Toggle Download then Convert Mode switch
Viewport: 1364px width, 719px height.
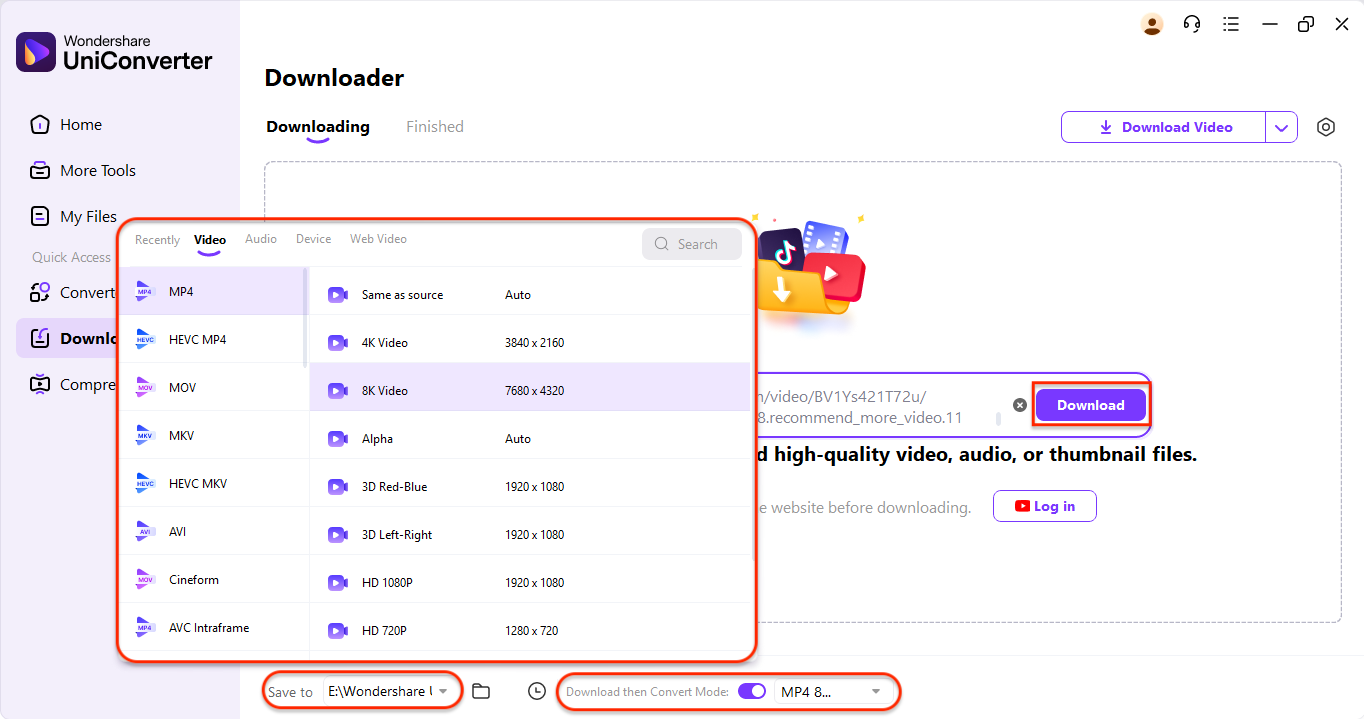point(752,691)
